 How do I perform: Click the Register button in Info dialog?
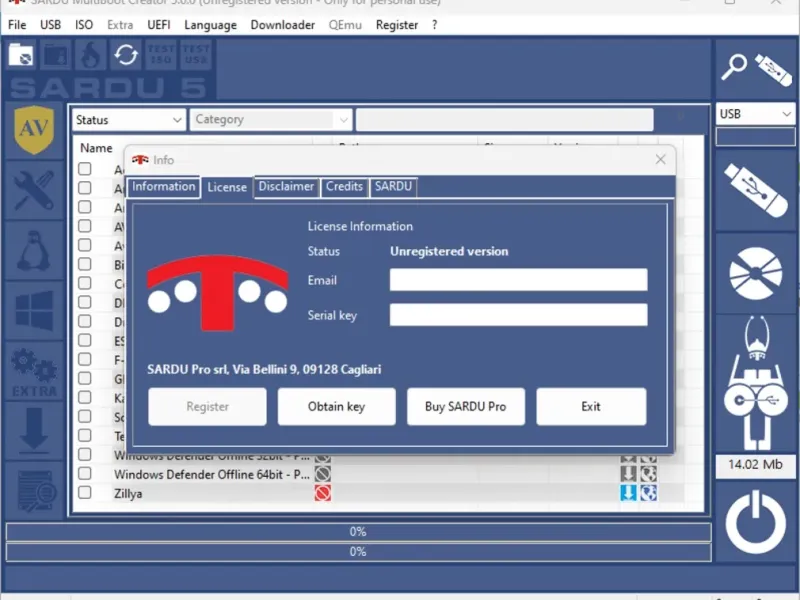pyautogui.click(x=207, y=406)
